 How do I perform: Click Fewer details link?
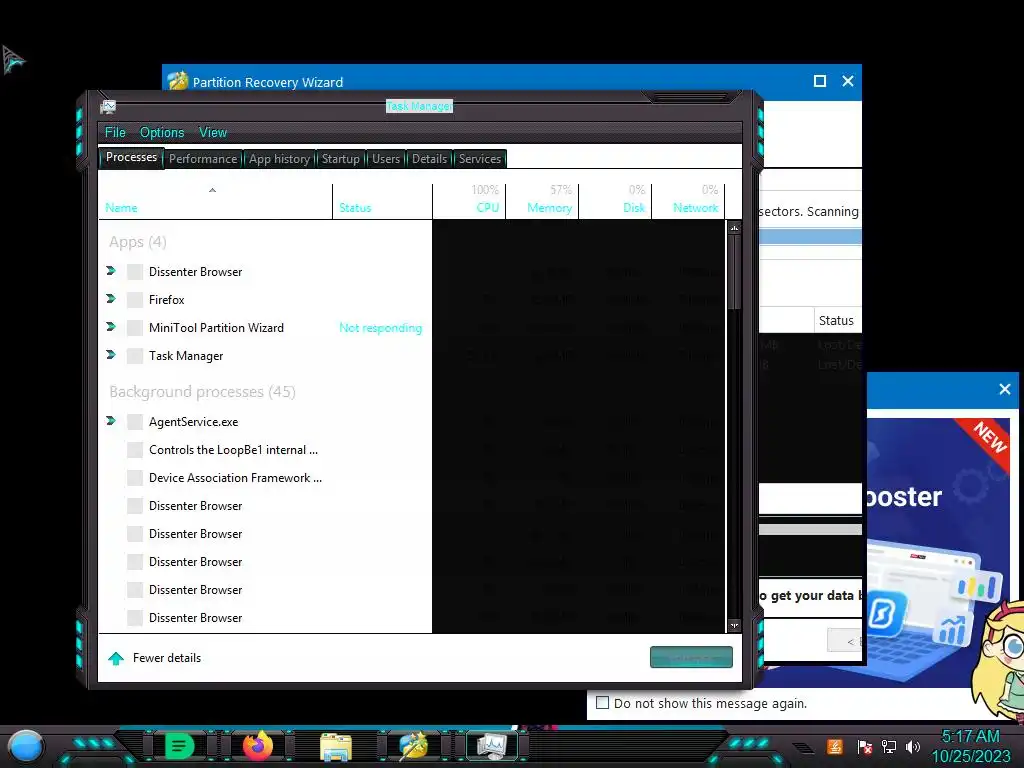click(167, 658)
